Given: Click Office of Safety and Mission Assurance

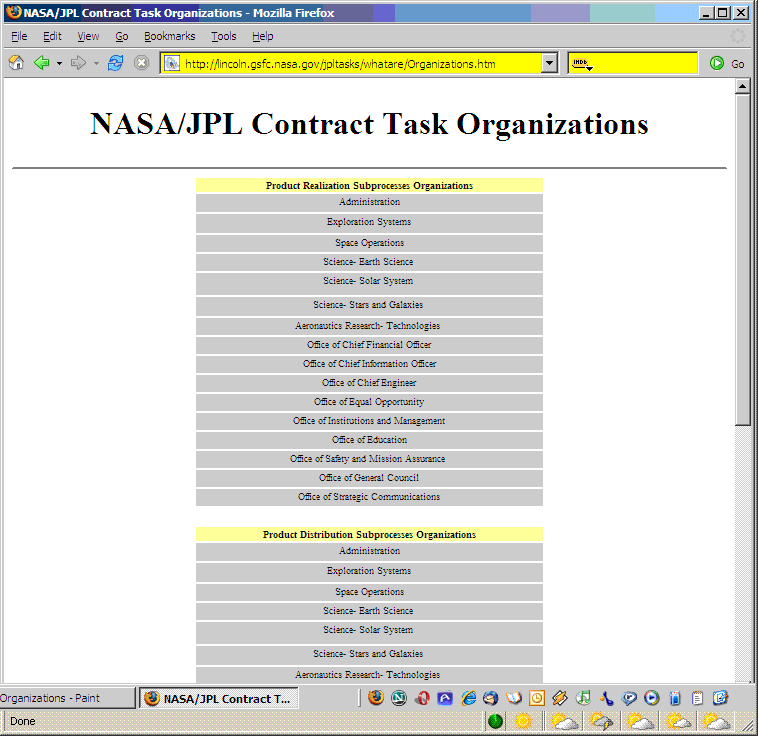Looking at the screenshot, I should [369, 459].
